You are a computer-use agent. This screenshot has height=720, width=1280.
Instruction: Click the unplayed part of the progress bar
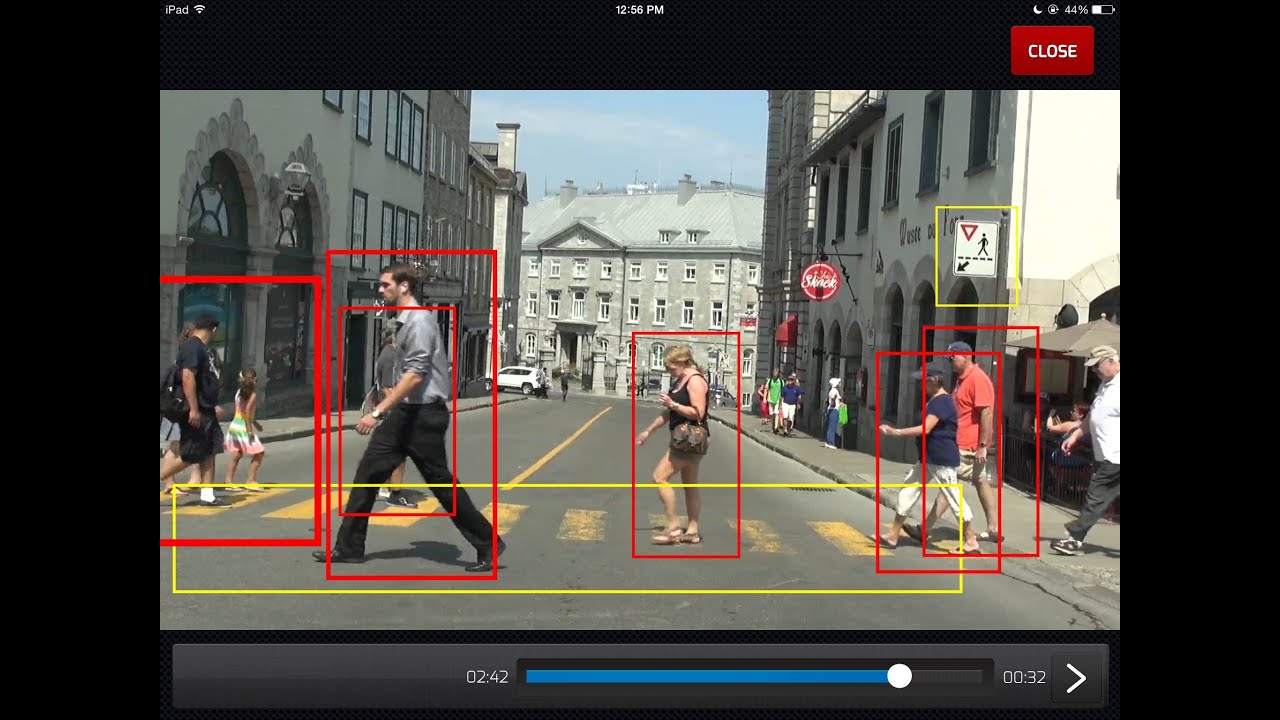tap(947, 677)
